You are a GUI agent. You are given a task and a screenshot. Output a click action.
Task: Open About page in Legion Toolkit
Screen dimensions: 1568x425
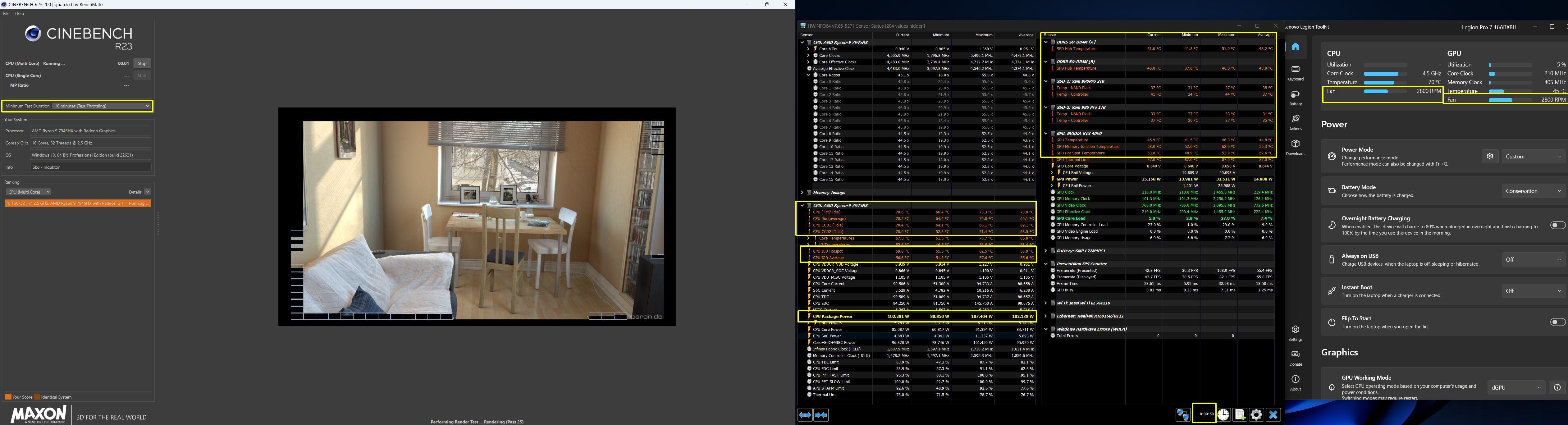pyautogui.click(x=1295, y=383)
